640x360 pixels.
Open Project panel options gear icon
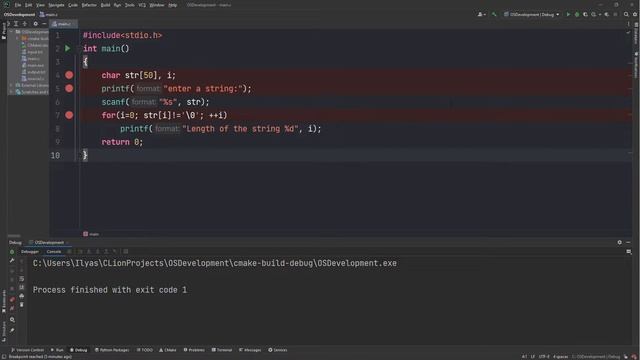[36, 24]
